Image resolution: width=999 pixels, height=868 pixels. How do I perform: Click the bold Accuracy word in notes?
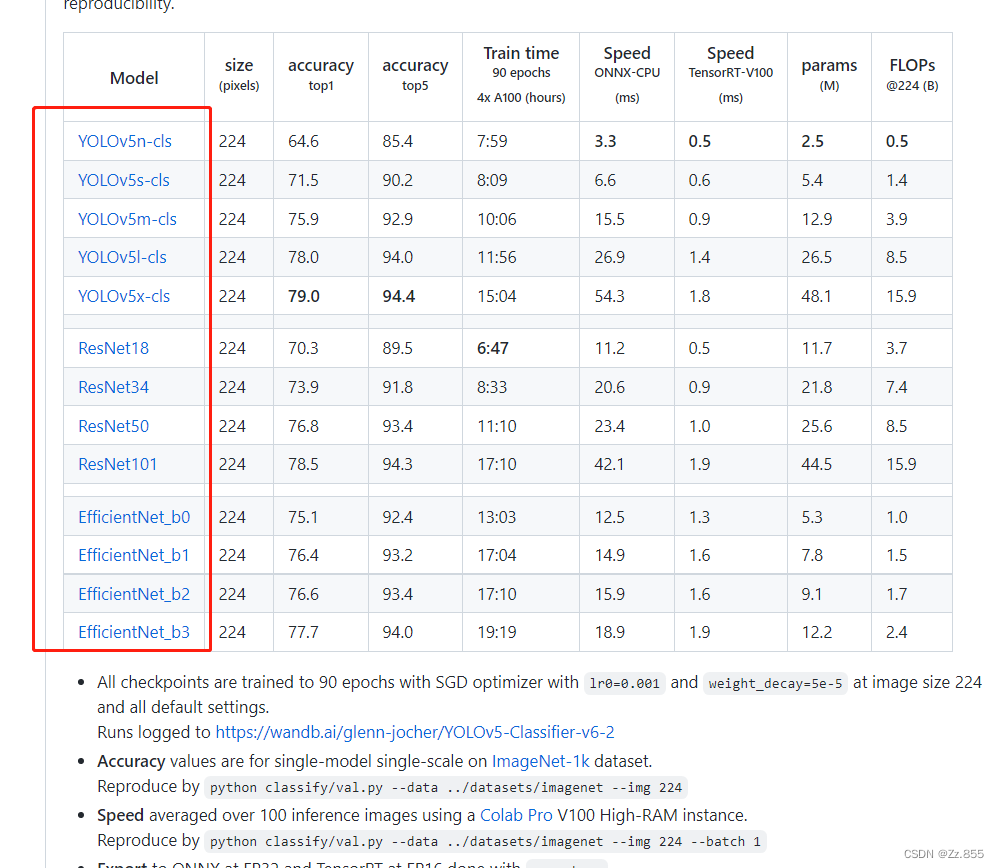(131, 762)
